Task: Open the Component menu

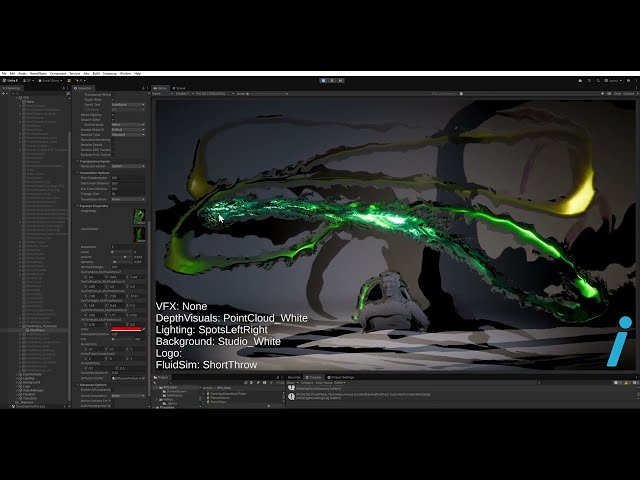Action: [58, 73]
